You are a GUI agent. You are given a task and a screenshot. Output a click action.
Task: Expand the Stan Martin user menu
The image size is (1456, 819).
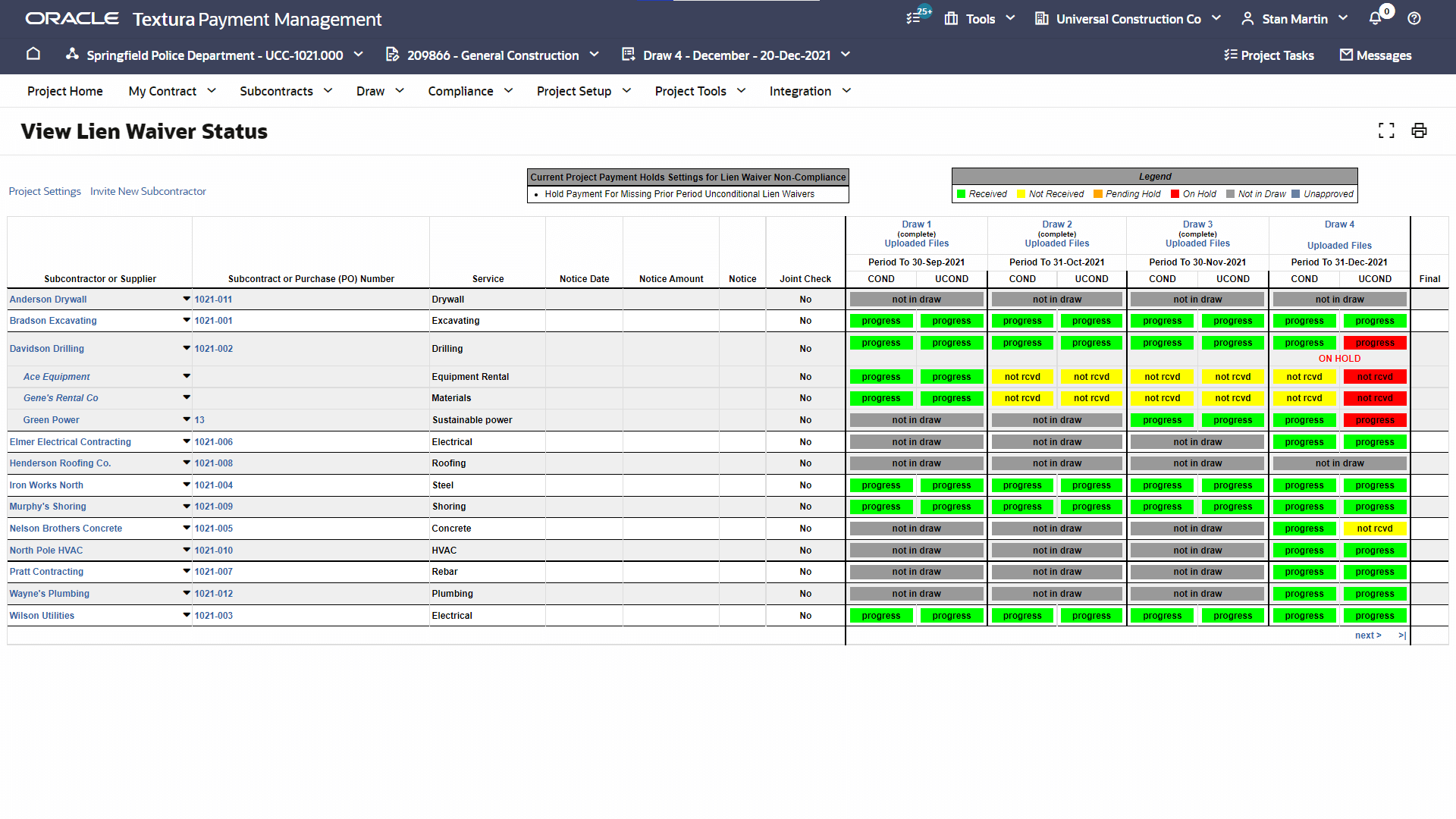pos(1294,18)
